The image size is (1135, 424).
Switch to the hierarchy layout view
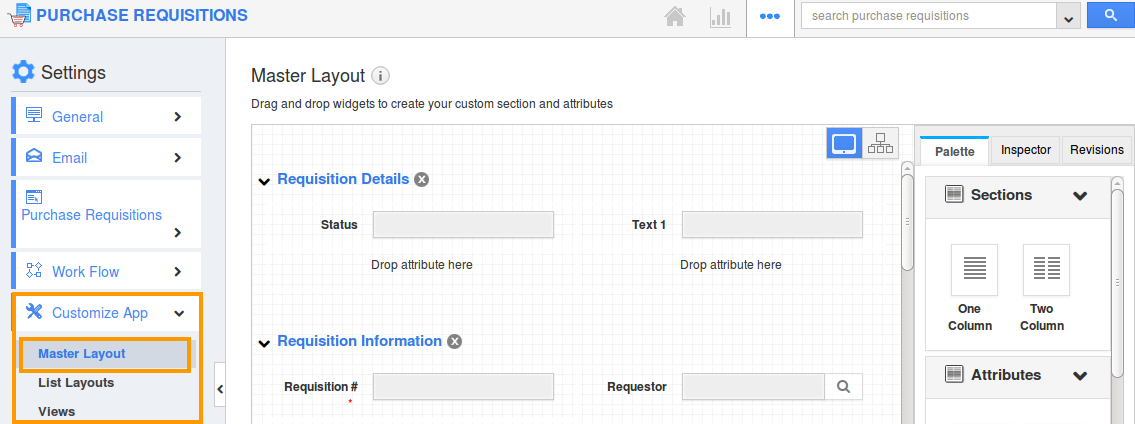[881, 143]
